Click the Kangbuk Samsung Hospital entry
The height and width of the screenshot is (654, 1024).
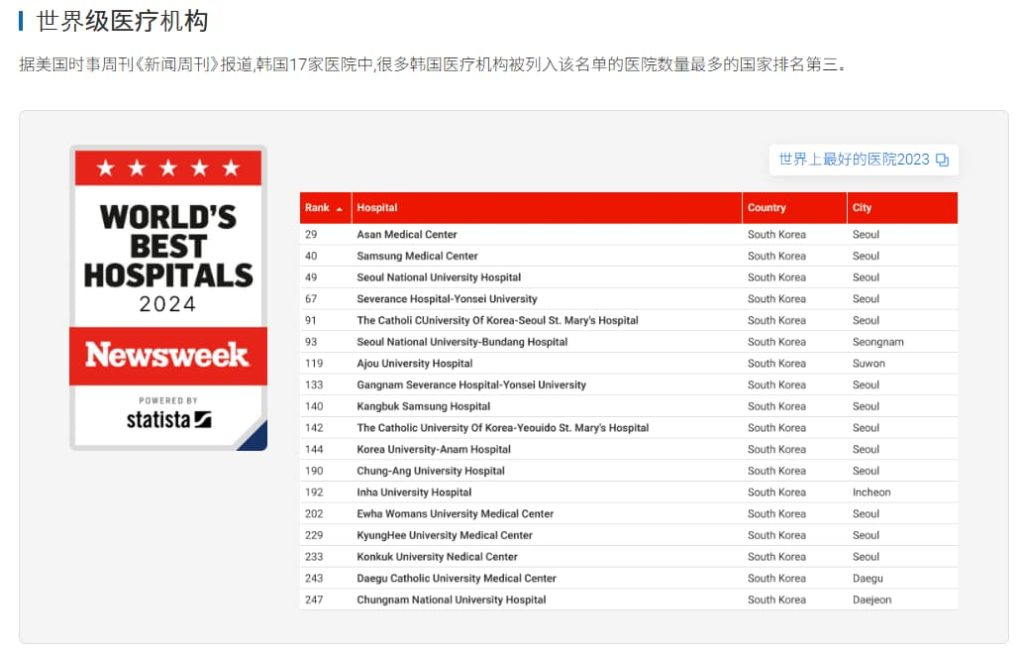[423, 406]
